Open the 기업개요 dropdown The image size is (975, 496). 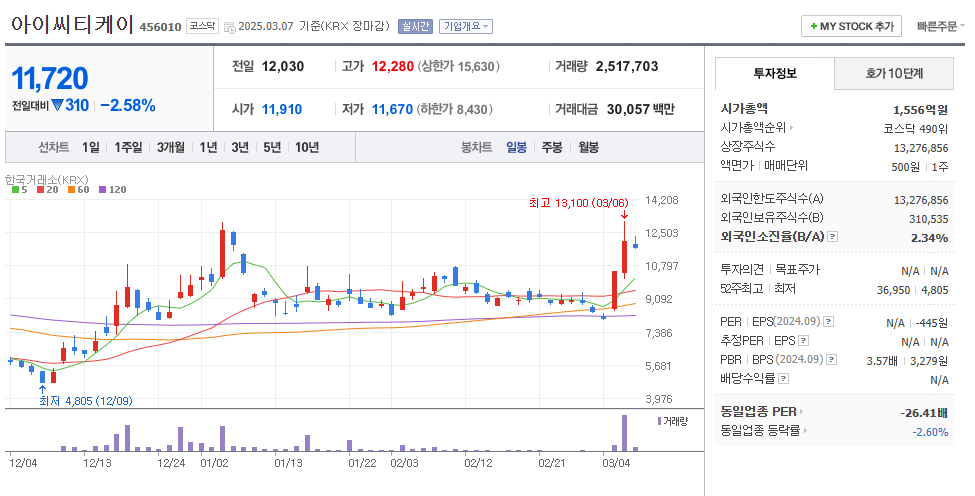click(x=466, y=26)
